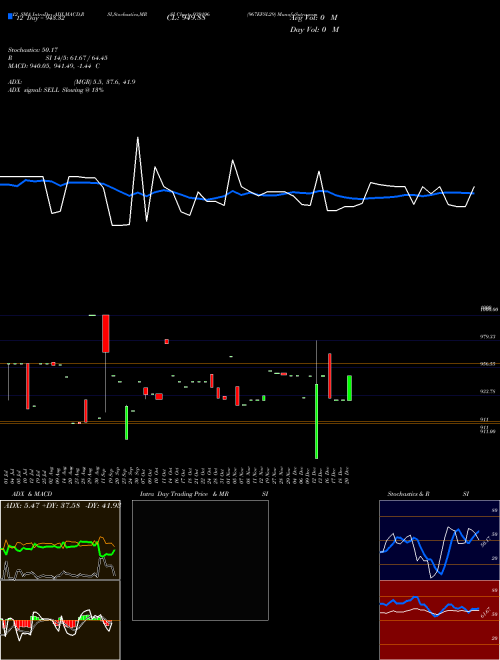Screen dimensions: 500x660
Task: Click the long green candlestick near 12 Dec
Action: tap(316, 421)
